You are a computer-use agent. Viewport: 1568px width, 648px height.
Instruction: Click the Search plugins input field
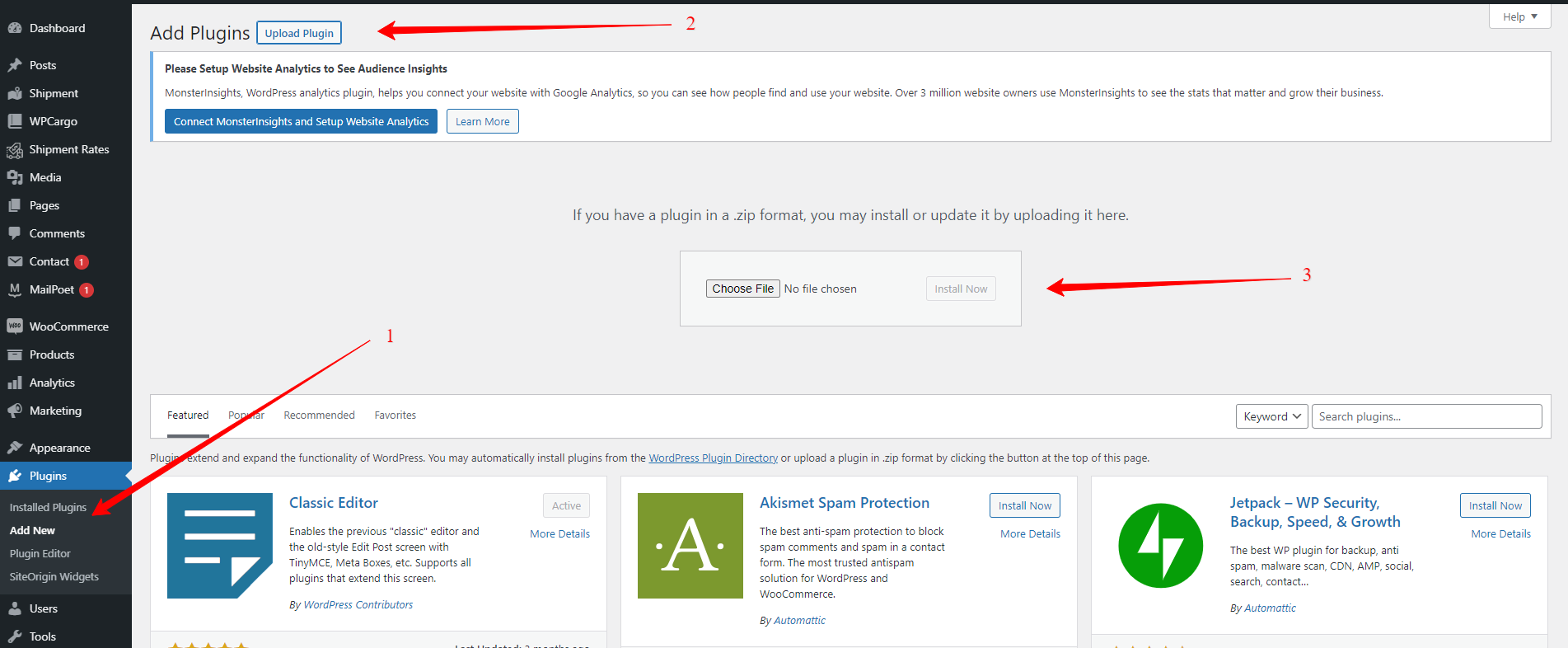coord(1426,416)
